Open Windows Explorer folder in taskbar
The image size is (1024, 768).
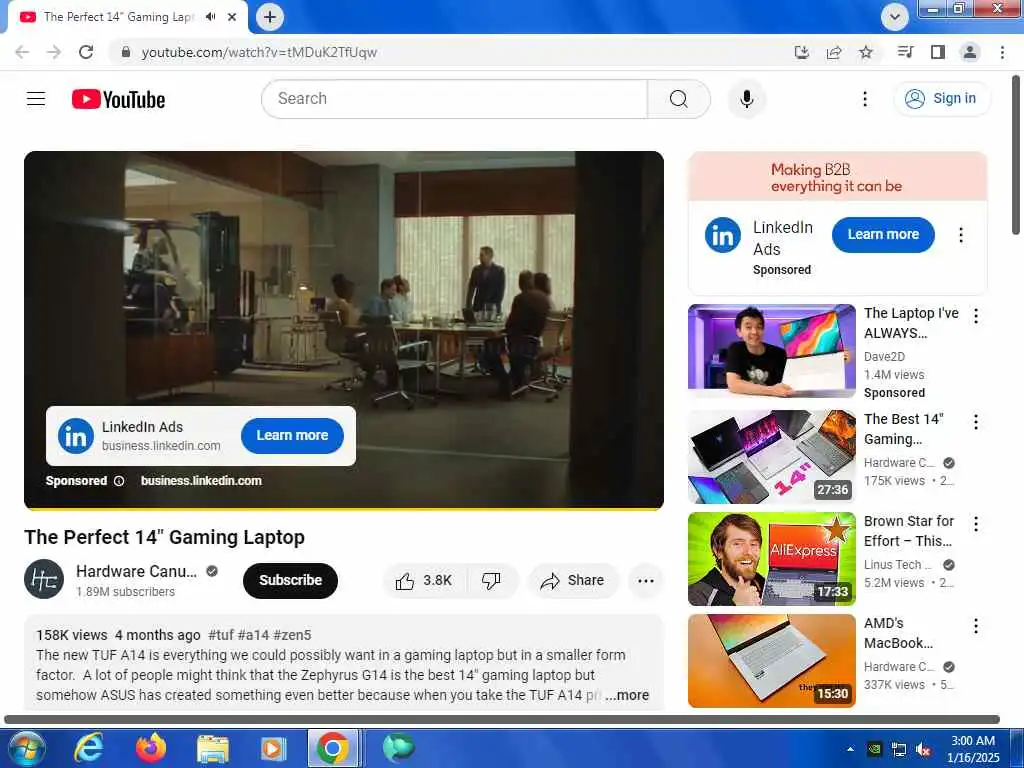tap(213, 748)
